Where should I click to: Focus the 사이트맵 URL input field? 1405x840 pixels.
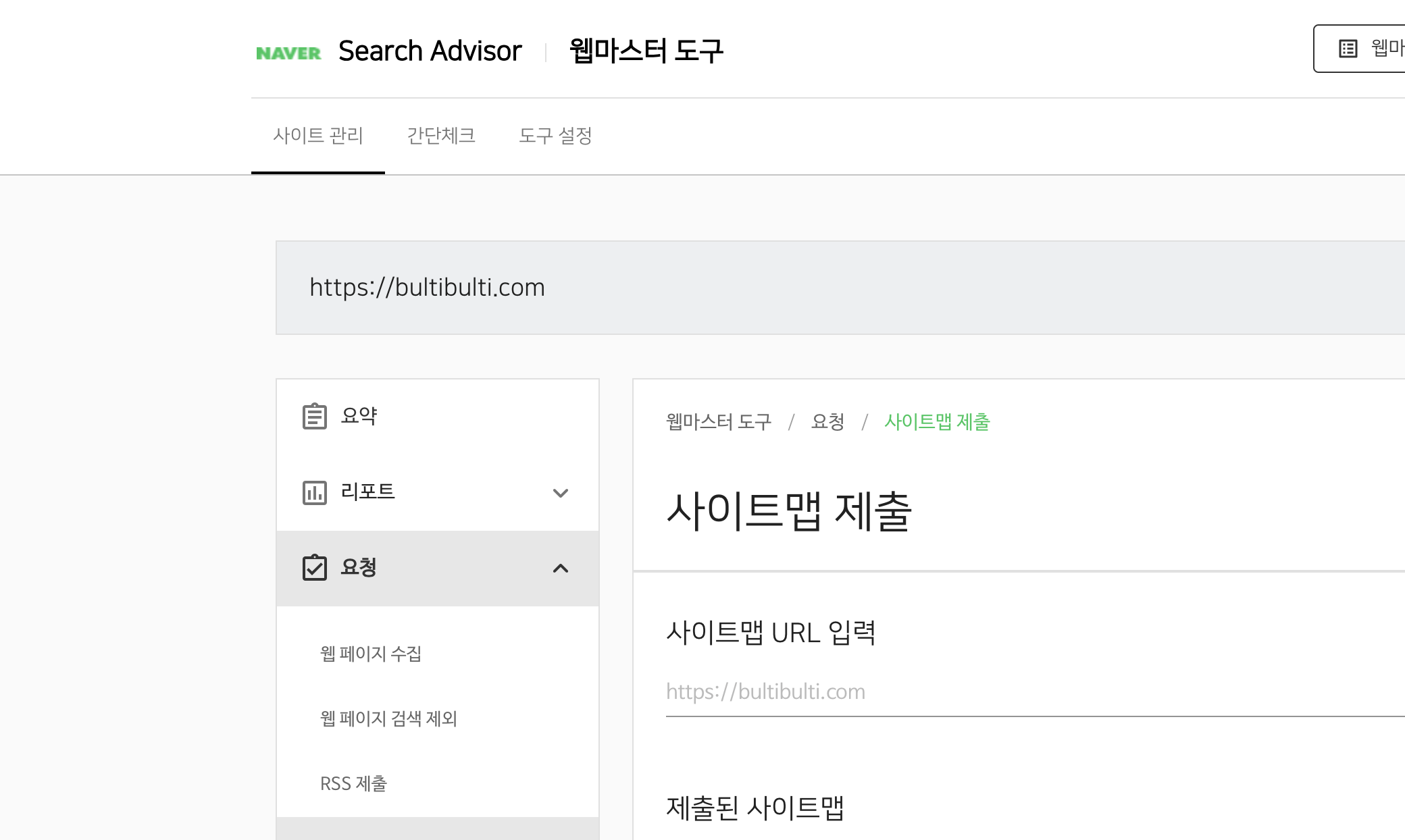click(x=1035, y=692)
